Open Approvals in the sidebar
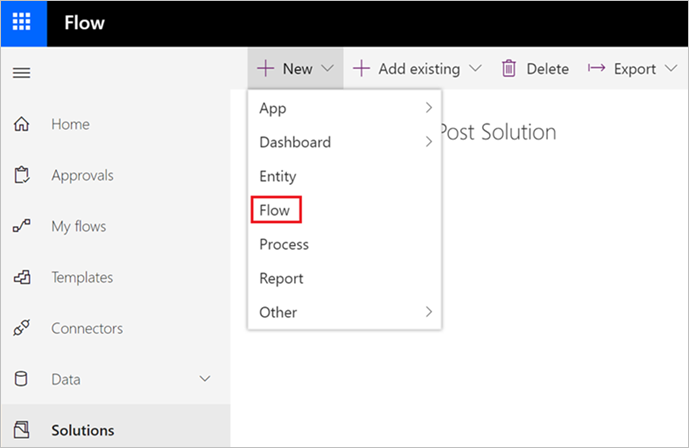This screenshot has width=689, height=448. 83,176
